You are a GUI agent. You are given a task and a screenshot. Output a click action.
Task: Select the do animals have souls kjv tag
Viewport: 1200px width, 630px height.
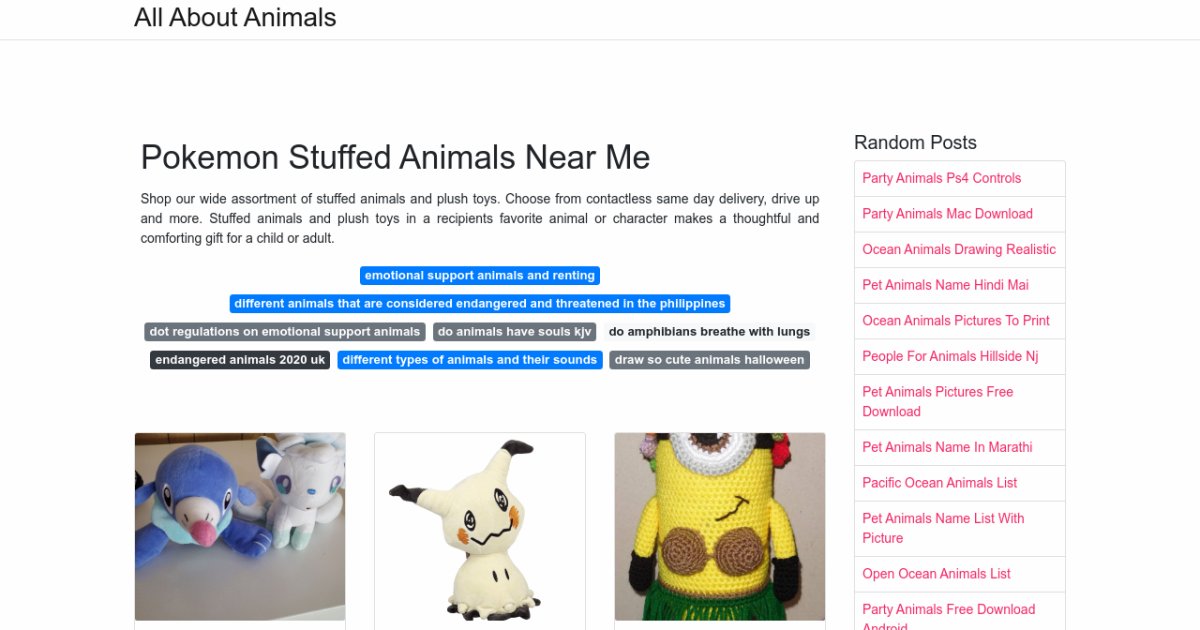click(x=516, y=332)
